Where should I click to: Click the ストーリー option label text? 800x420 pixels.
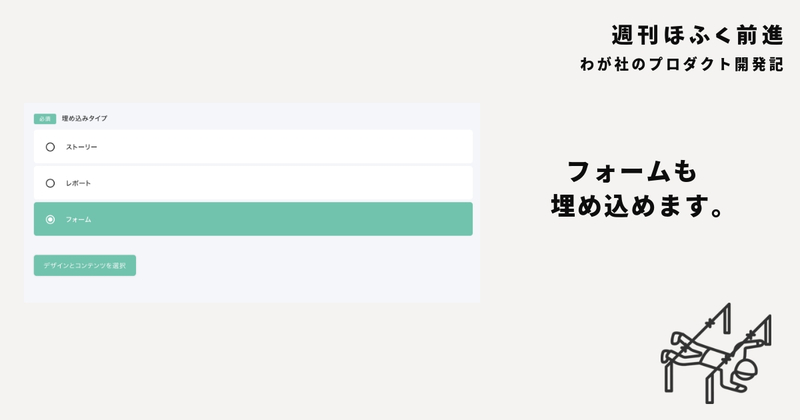(x=81, y=147)
